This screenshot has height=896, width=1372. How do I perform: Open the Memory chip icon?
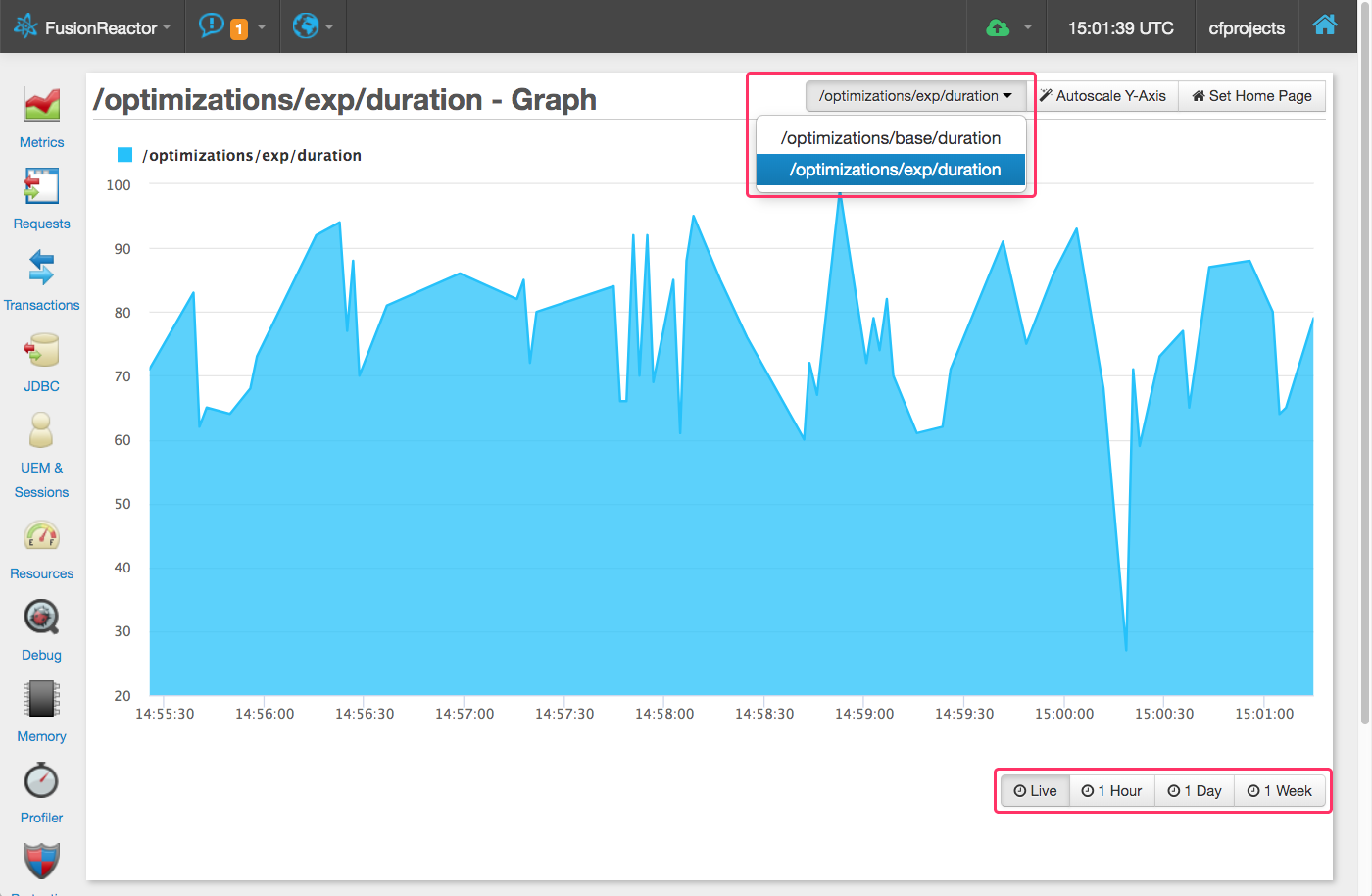[x=41, y=699]
